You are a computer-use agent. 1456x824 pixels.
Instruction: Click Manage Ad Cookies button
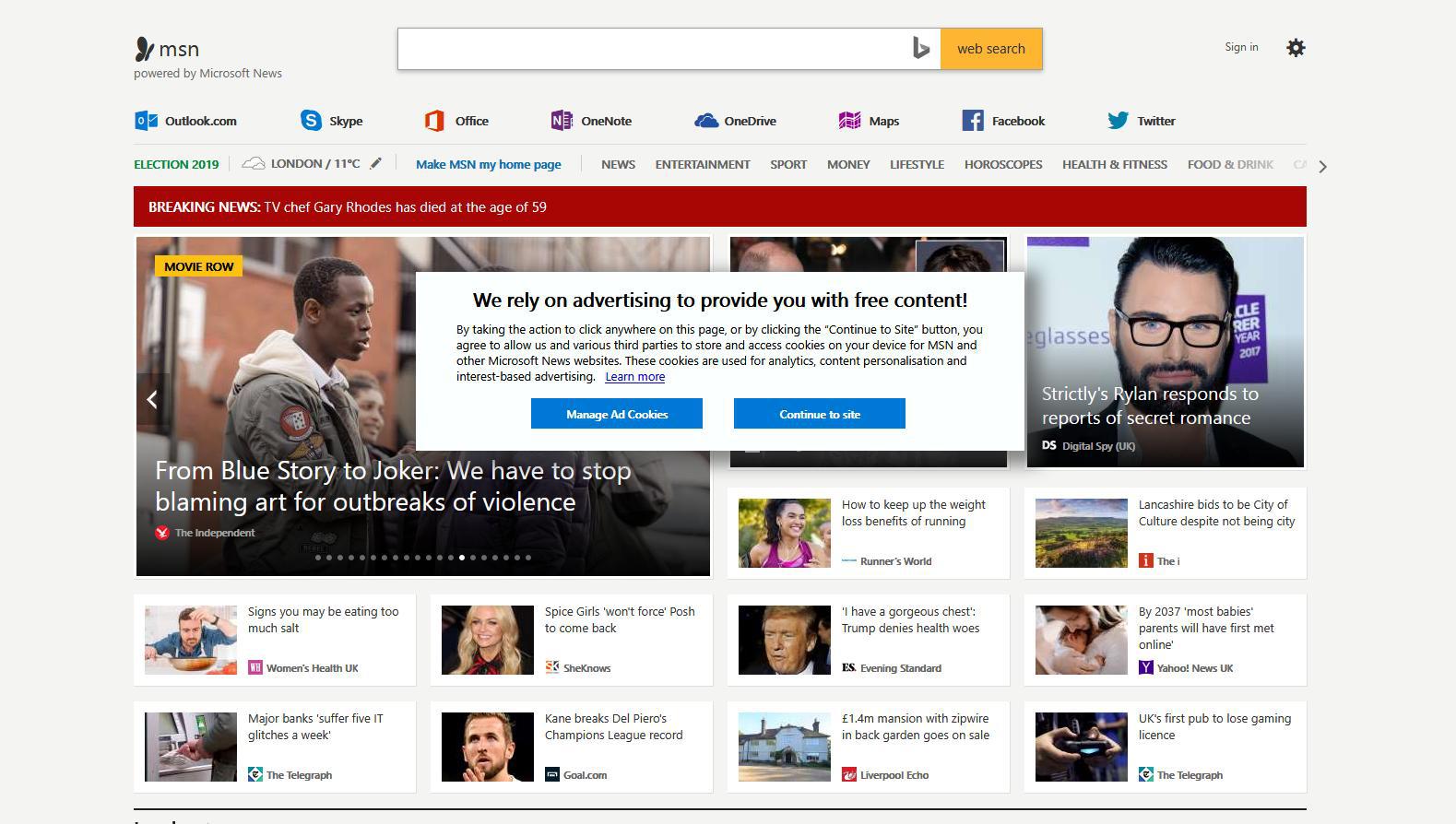(x=616, y=414)
